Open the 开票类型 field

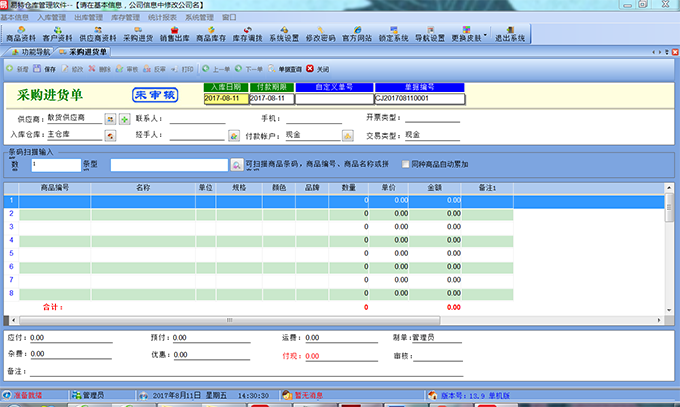432,118
